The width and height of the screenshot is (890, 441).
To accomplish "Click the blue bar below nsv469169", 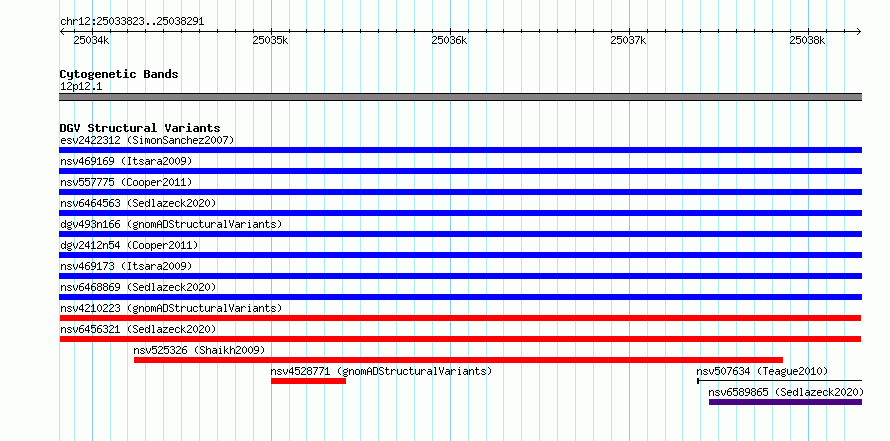I will coord(460,171).
